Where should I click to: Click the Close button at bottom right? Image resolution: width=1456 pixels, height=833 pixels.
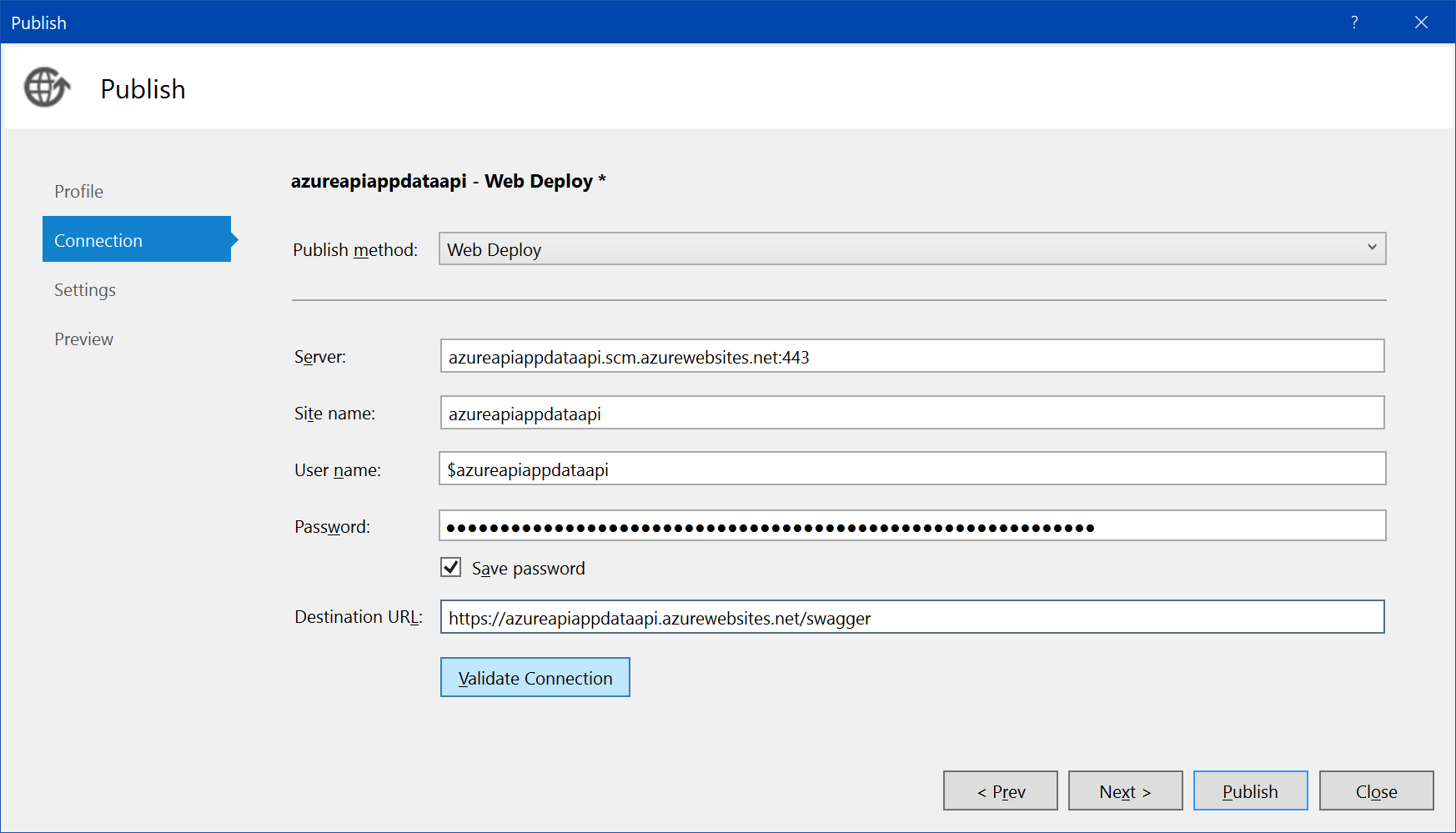click(x=1376, y=791)
